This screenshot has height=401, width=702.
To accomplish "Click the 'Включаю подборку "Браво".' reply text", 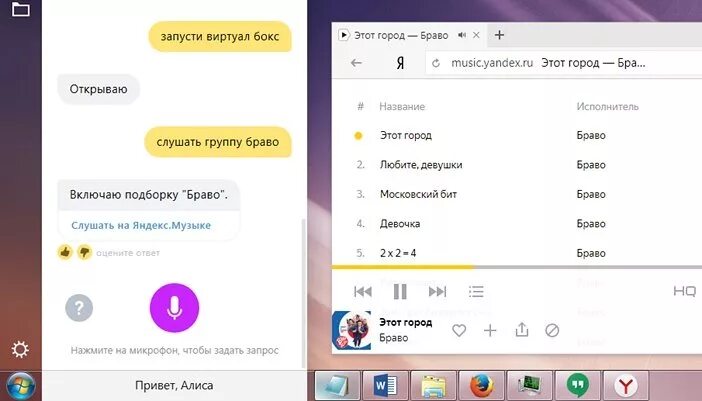I will coord(149,195).
